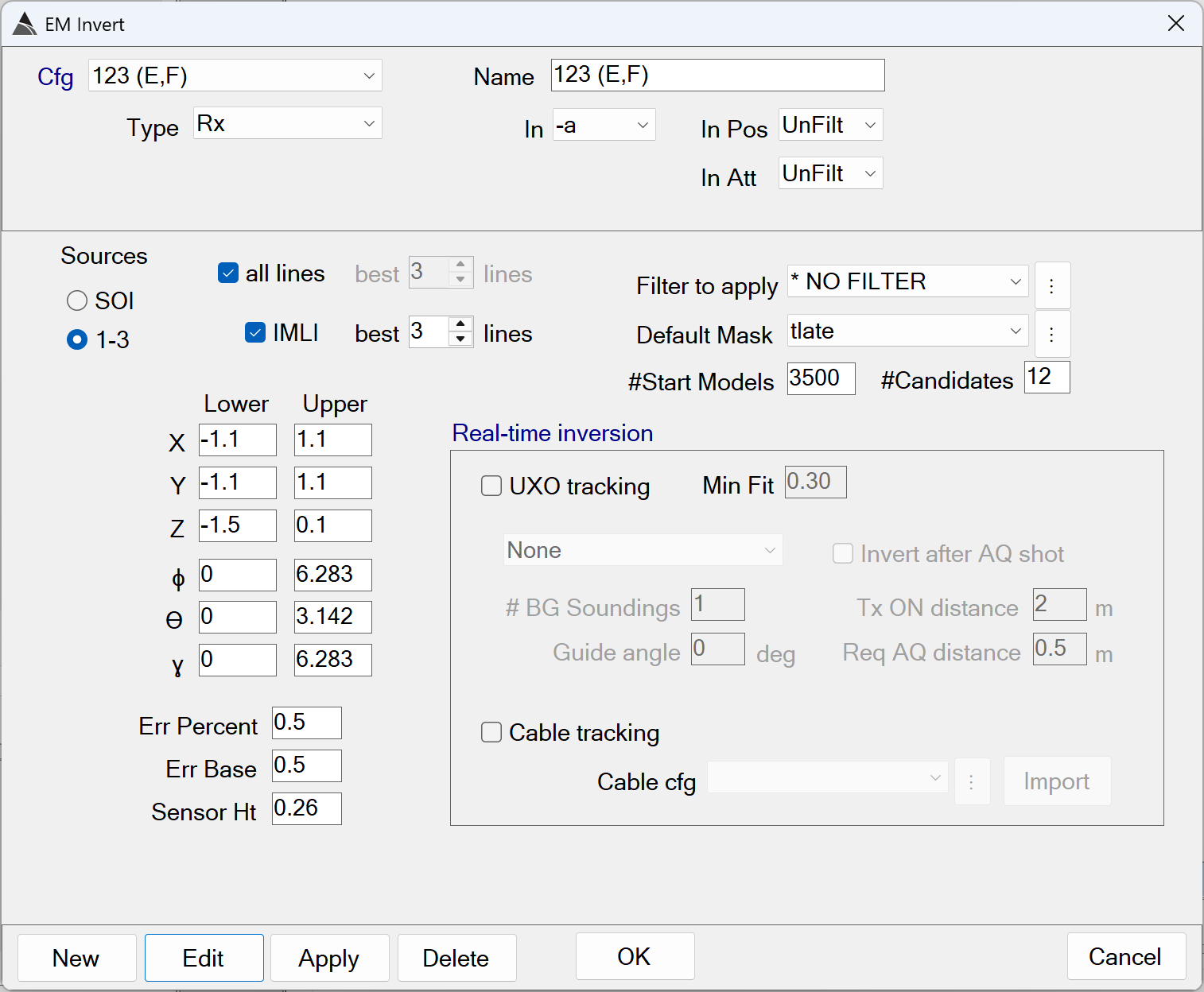
Task: Confirm dialog with OK button
Action: click(x=635, y=956)
